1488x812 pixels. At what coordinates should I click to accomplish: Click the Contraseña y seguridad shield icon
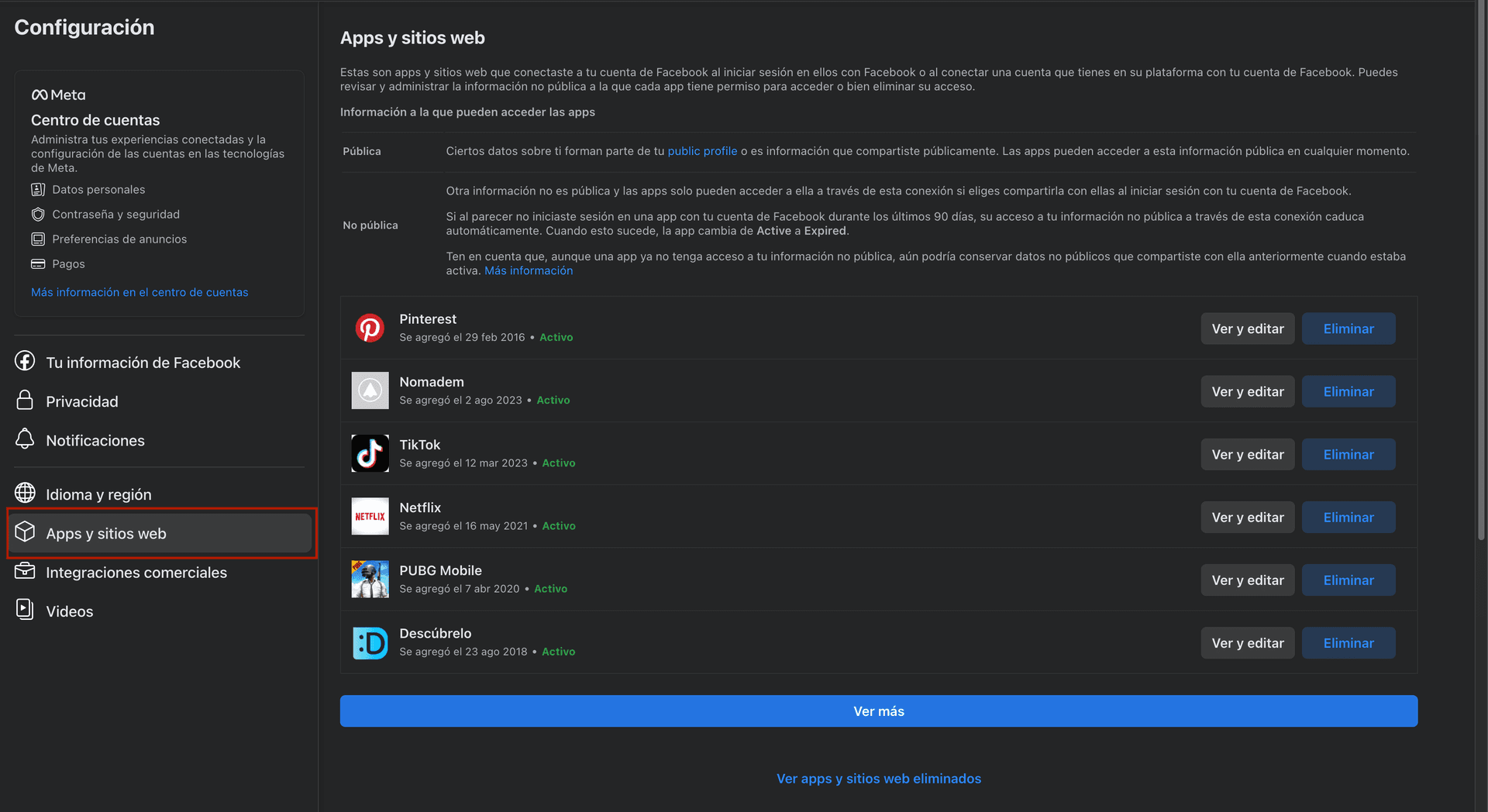pyautogui.click(x=38, y=215)
